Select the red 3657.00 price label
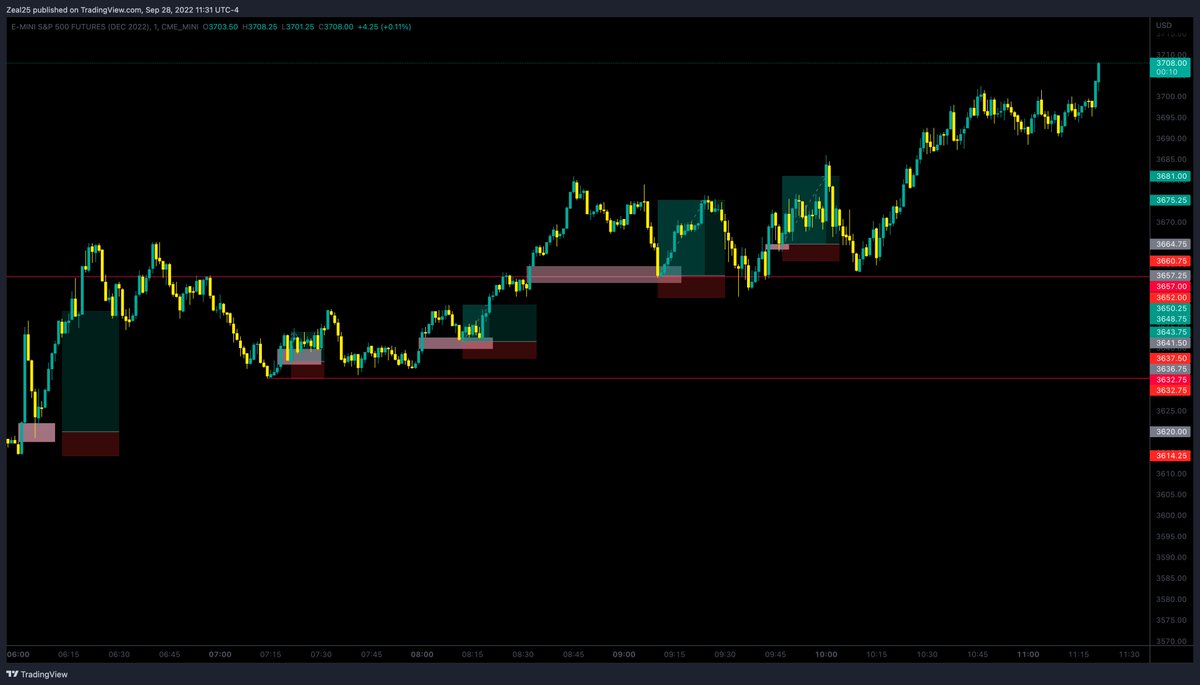 (1170, 286)
